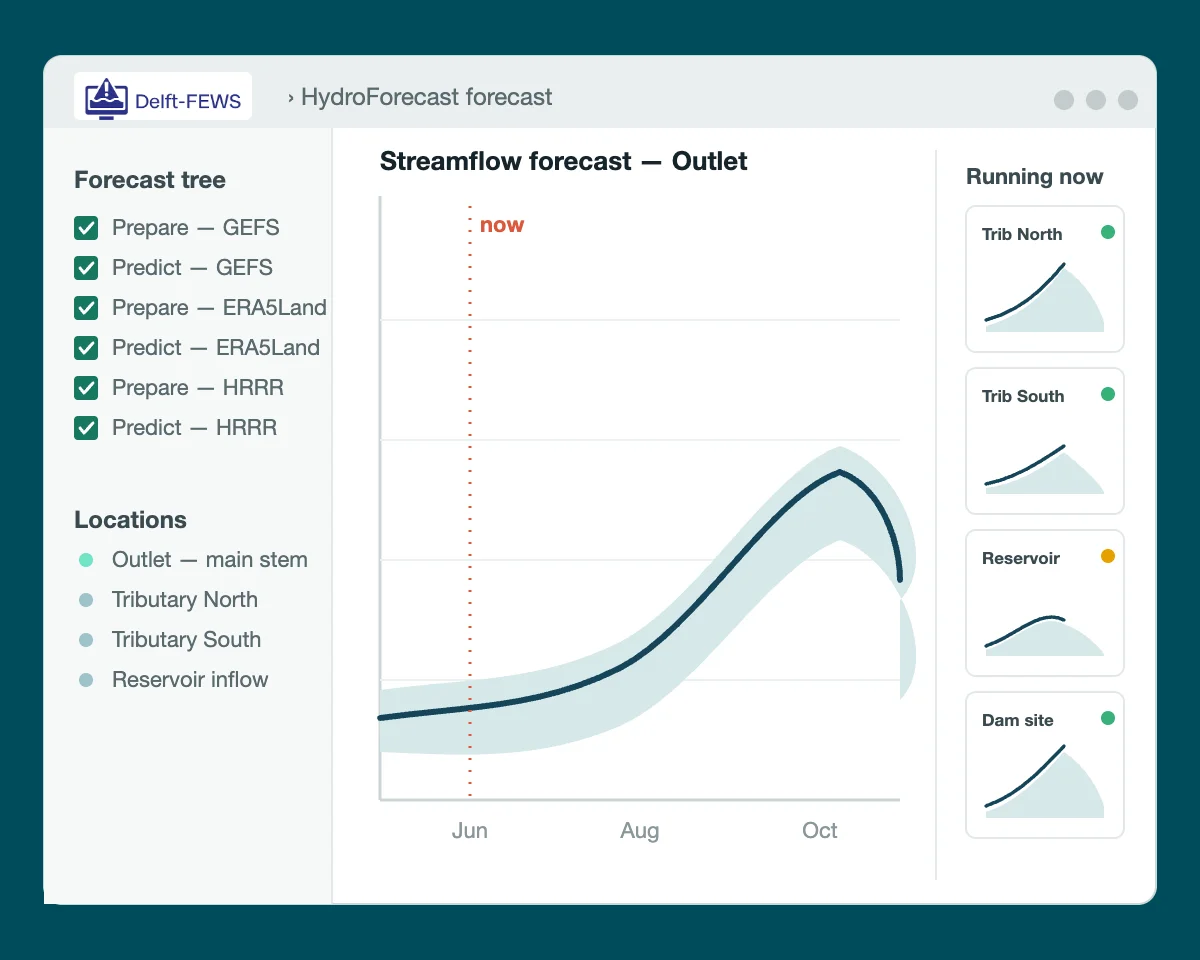Select Tributary South in Locations list

(186, 640)
